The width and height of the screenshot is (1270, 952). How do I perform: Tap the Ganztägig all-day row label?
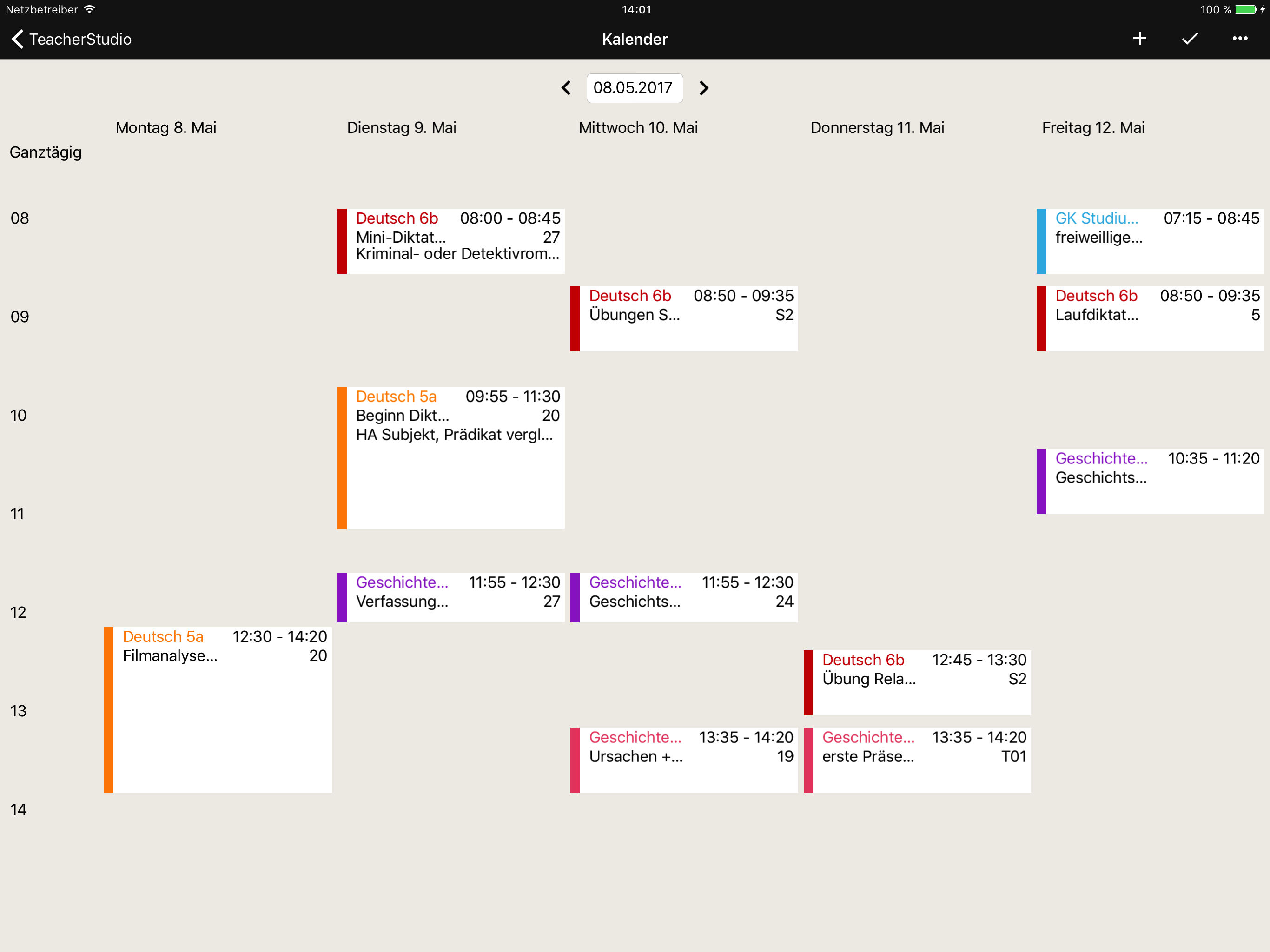[46, 152]
